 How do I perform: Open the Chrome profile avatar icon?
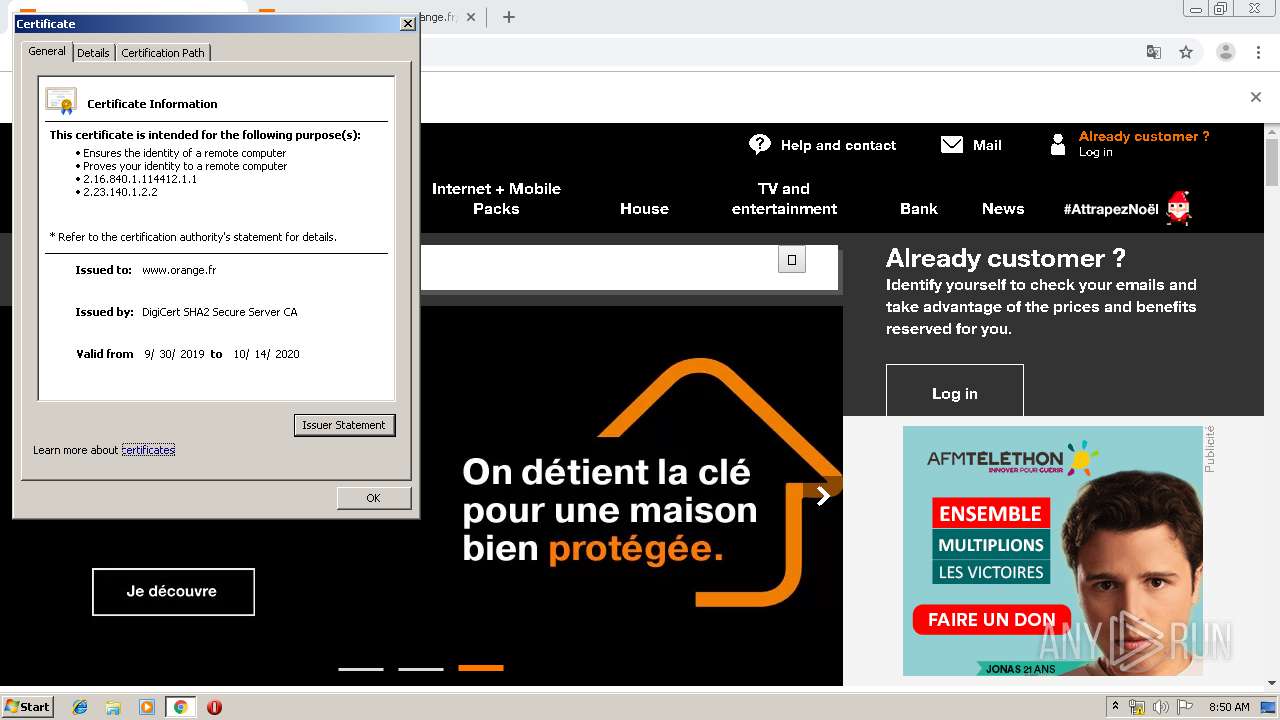1226,52
